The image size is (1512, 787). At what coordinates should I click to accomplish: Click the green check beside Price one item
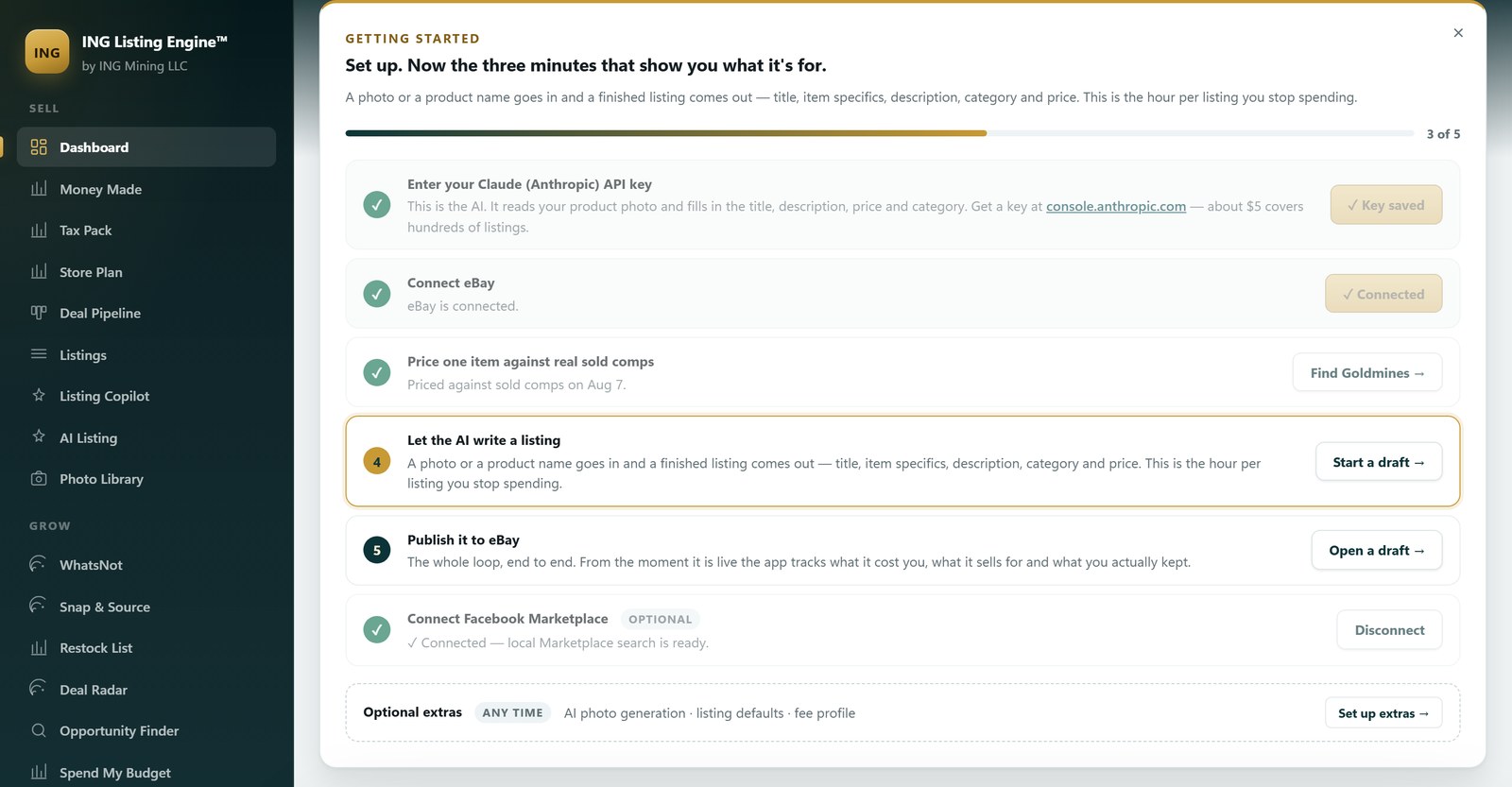coord(377,372)
